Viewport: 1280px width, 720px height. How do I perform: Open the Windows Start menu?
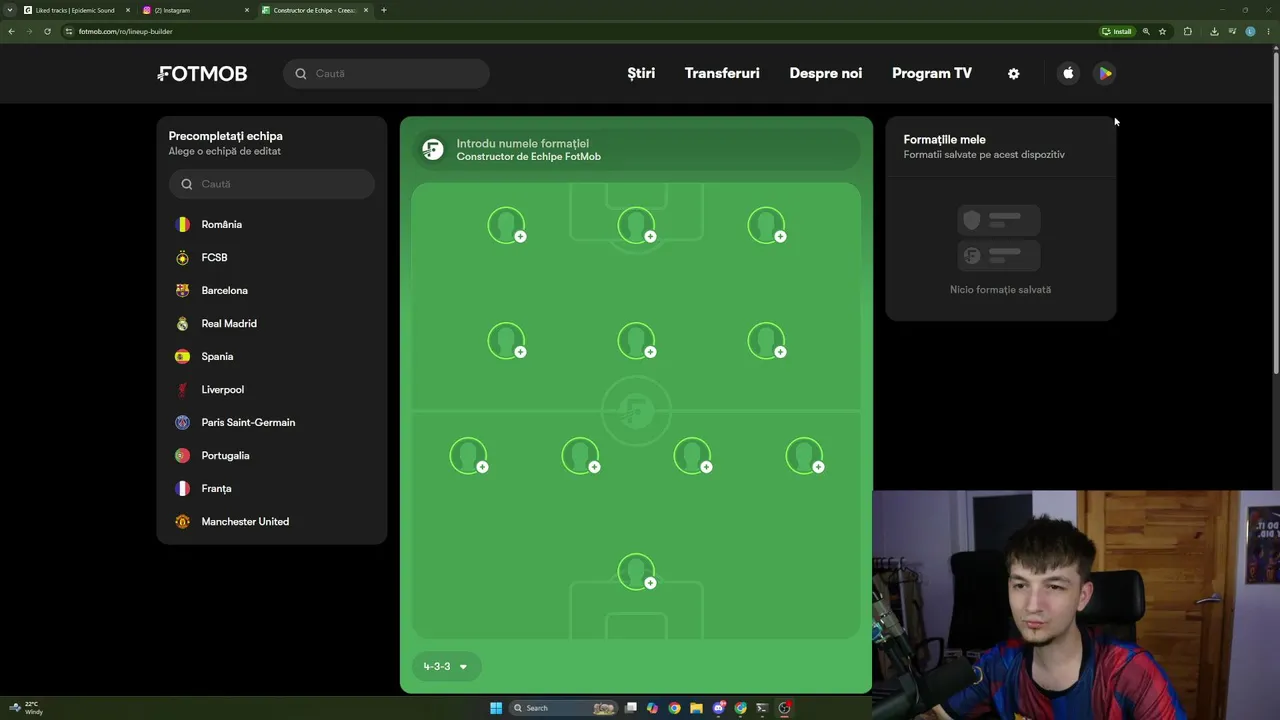[x=496, y=708]
